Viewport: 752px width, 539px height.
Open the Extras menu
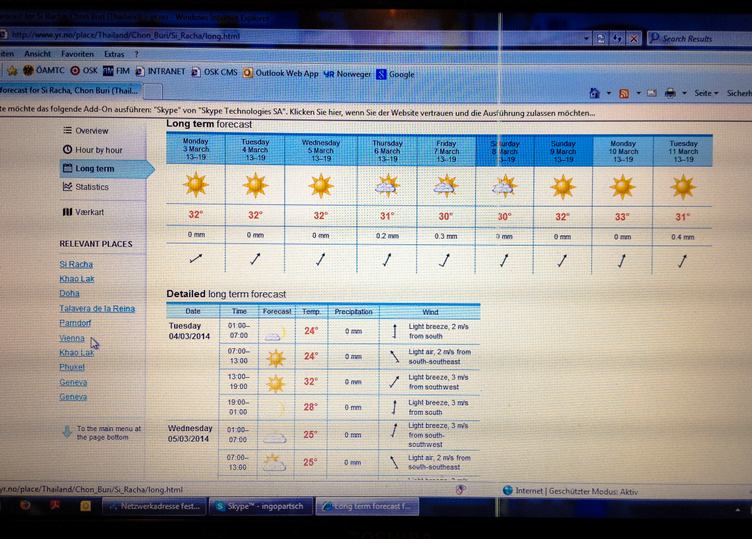coord(114,54)
